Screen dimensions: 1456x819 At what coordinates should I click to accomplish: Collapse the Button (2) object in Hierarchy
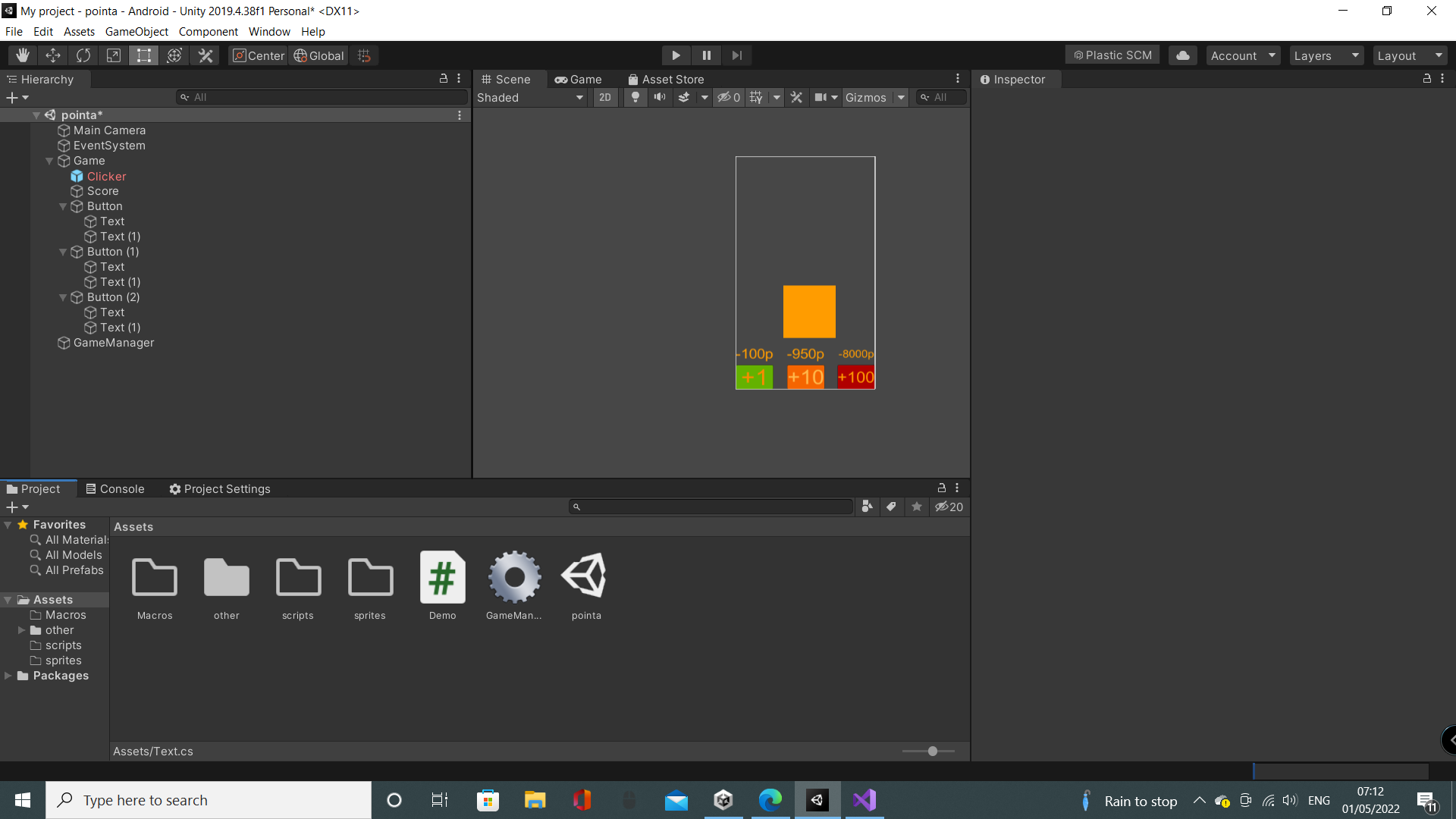click(x=63, y=297)
